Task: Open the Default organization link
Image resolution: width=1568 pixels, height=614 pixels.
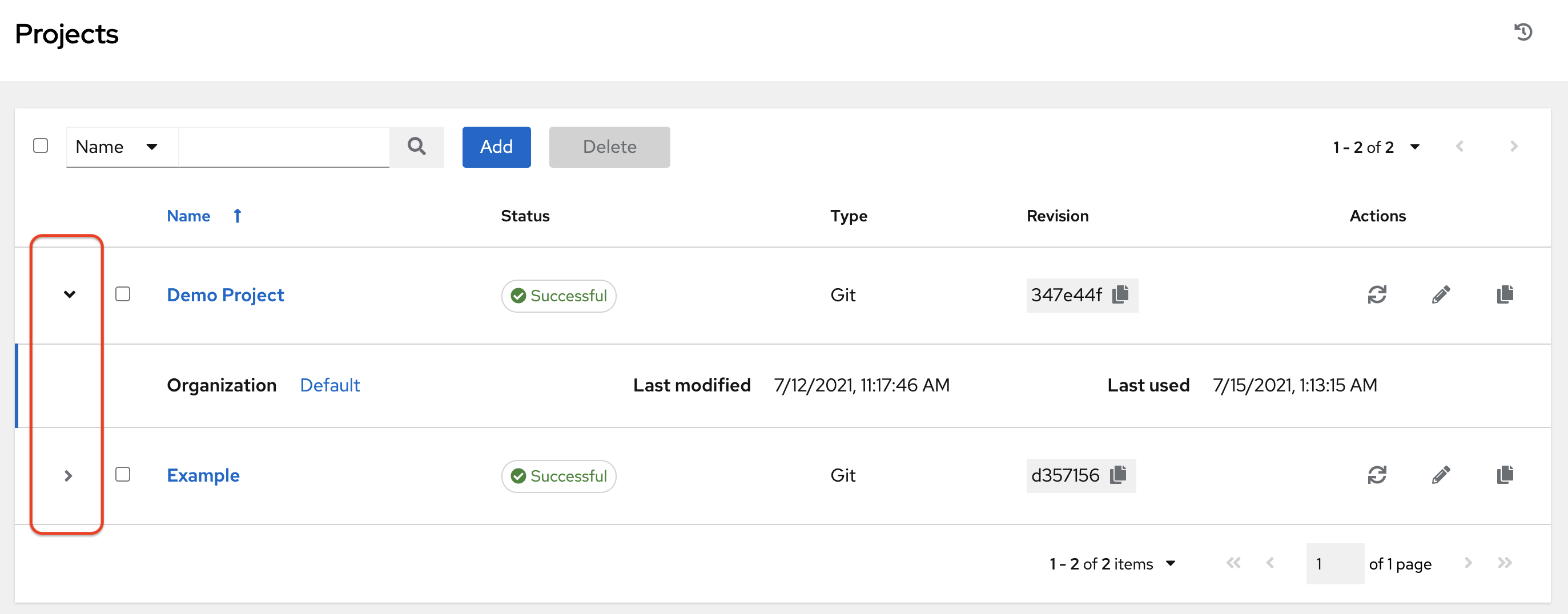Action: pos(329,385)
